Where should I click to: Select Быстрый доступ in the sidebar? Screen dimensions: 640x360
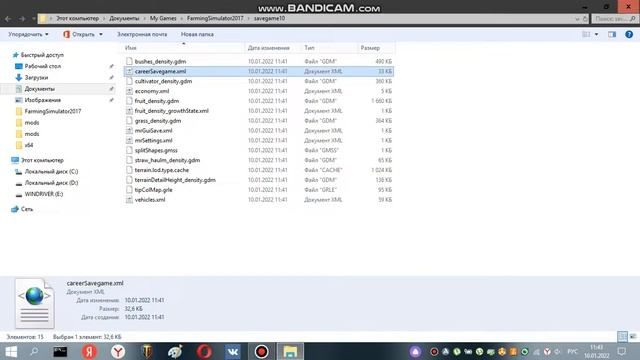[x=42, y=55]
